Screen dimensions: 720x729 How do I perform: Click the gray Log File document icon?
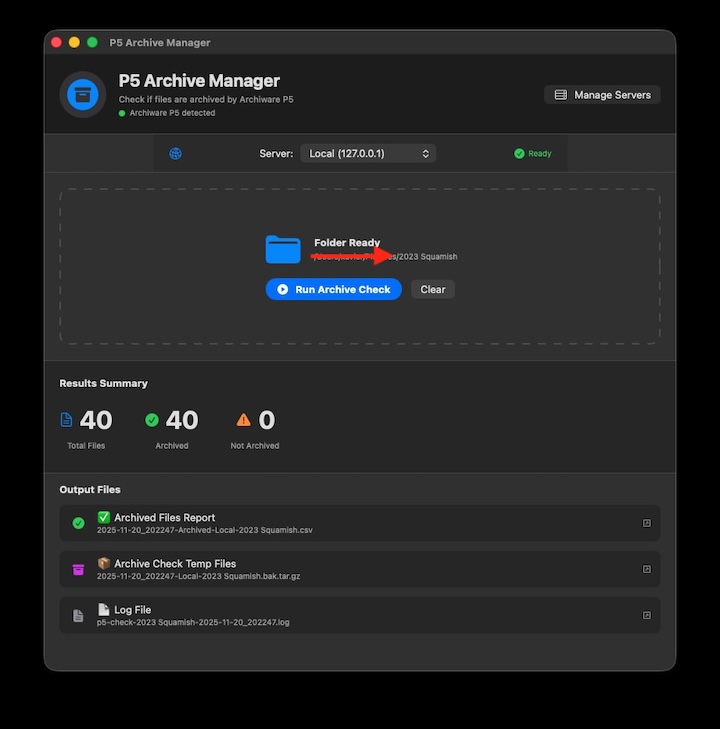[x=78, y=616]
